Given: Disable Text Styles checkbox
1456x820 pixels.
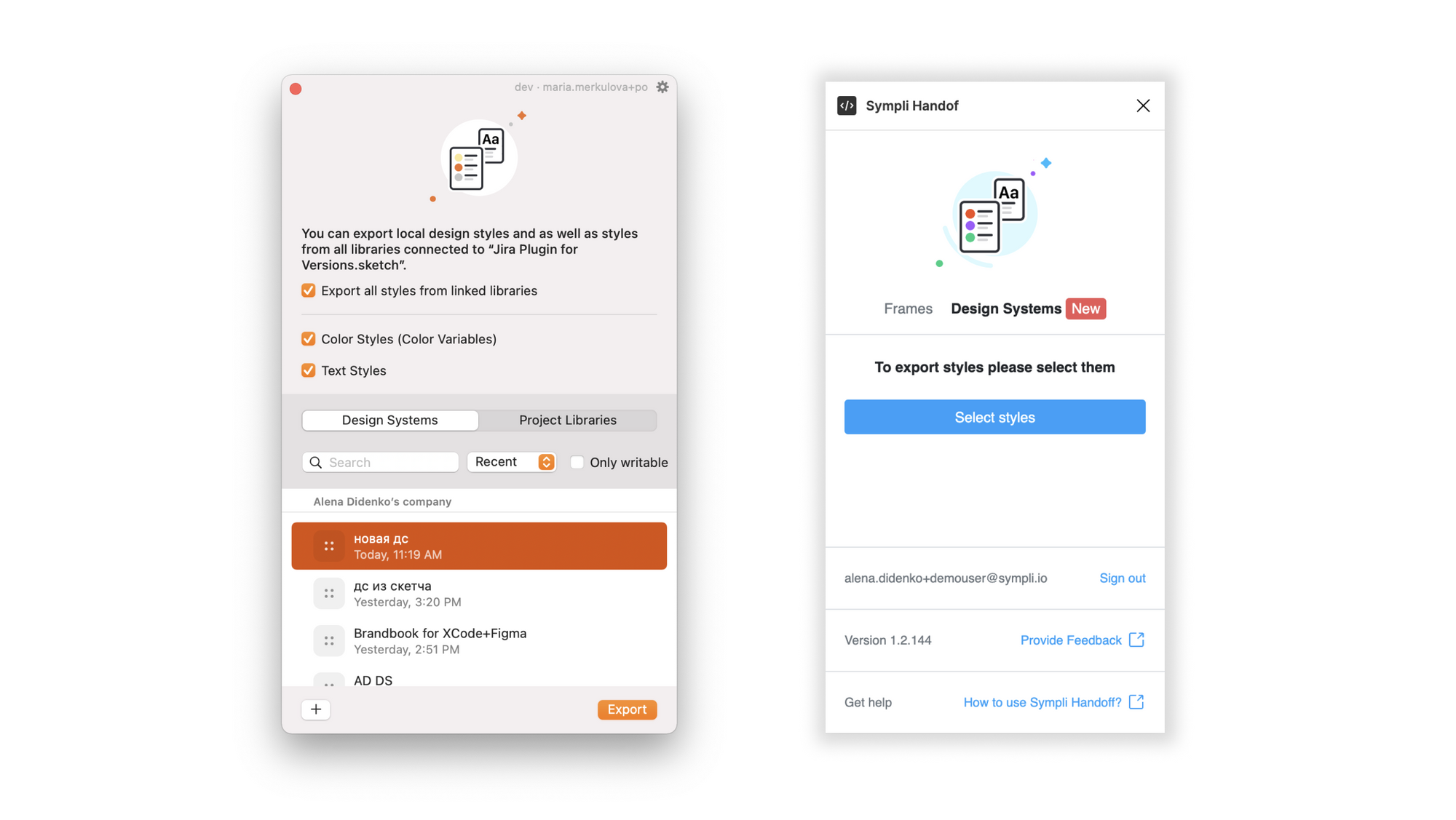Looking at the screenshot, I should tap(309, 370).
